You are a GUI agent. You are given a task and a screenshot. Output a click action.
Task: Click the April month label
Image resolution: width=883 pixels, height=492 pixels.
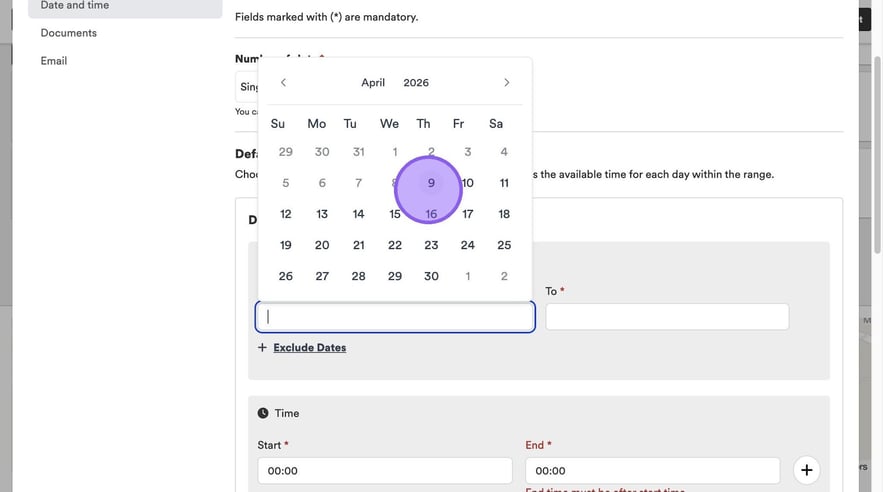click(x=373, y=83)
